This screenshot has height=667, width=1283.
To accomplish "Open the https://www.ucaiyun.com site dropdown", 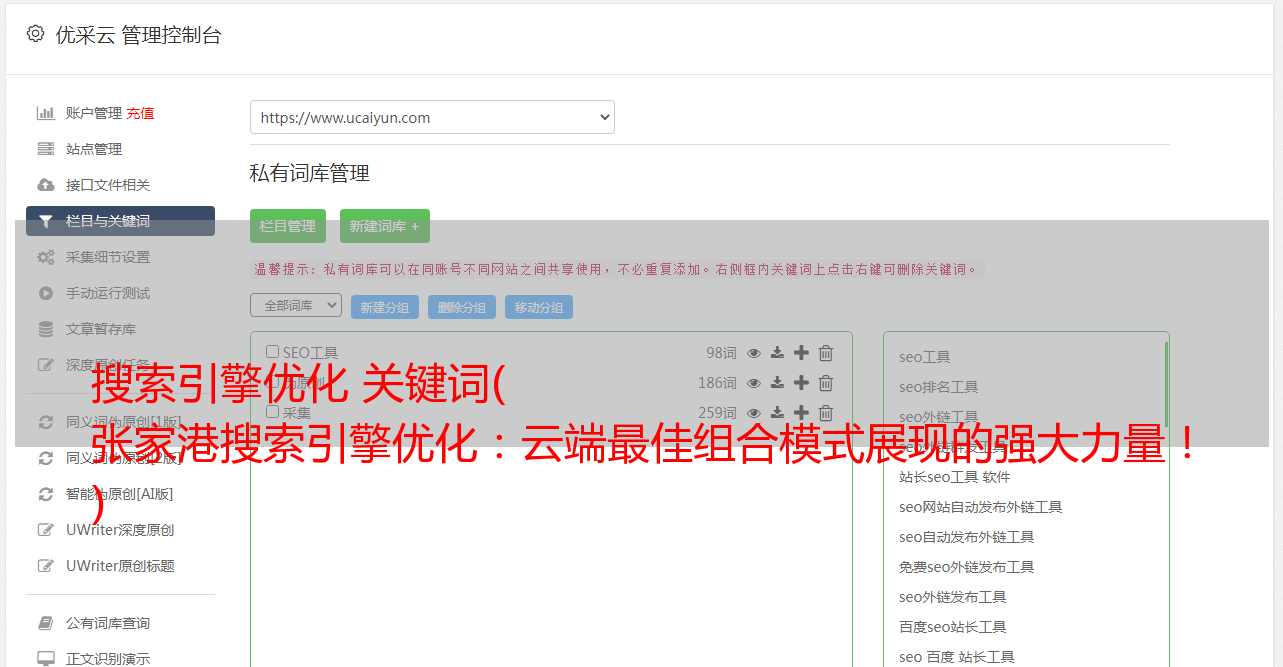I will (432, 117).
